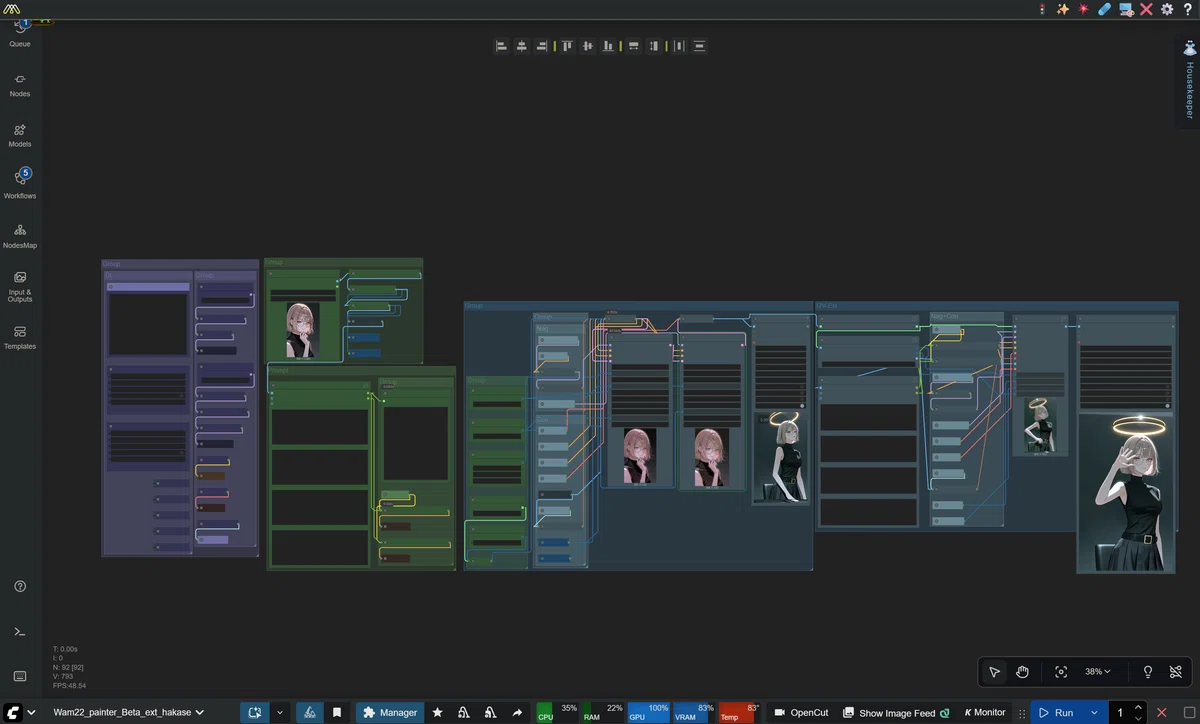Image resolution: width=1200 pixels, height=724 pixels.
Task: Click the help circle icon in left sidebar
Action: (20, 586)
